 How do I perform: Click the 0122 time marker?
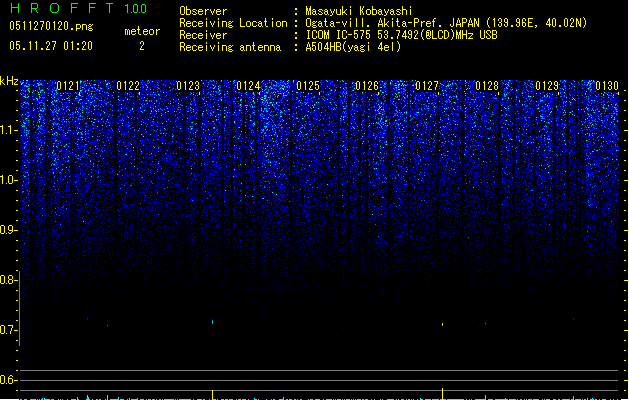click(128, 86)
